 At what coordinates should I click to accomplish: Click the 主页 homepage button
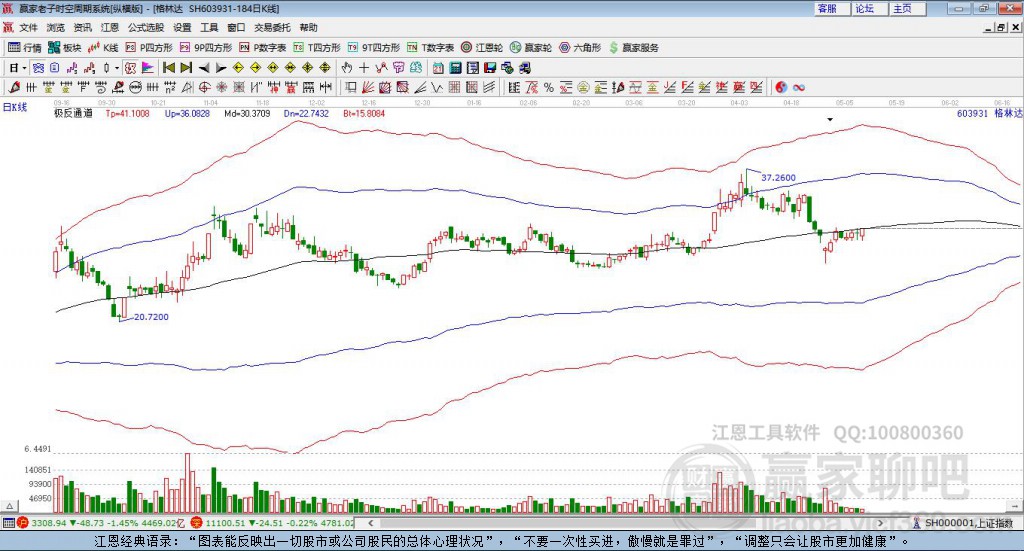click(906, 8)
